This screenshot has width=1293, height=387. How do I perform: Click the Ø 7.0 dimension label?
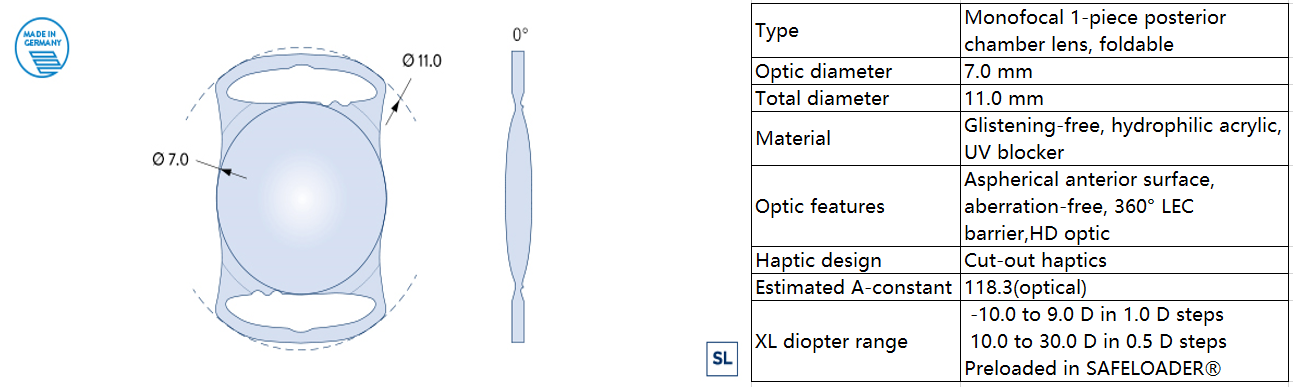pos(170,159)
